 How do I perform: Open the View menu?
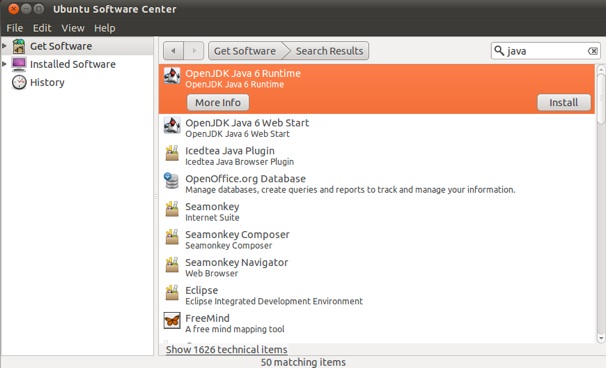point(73,28)
